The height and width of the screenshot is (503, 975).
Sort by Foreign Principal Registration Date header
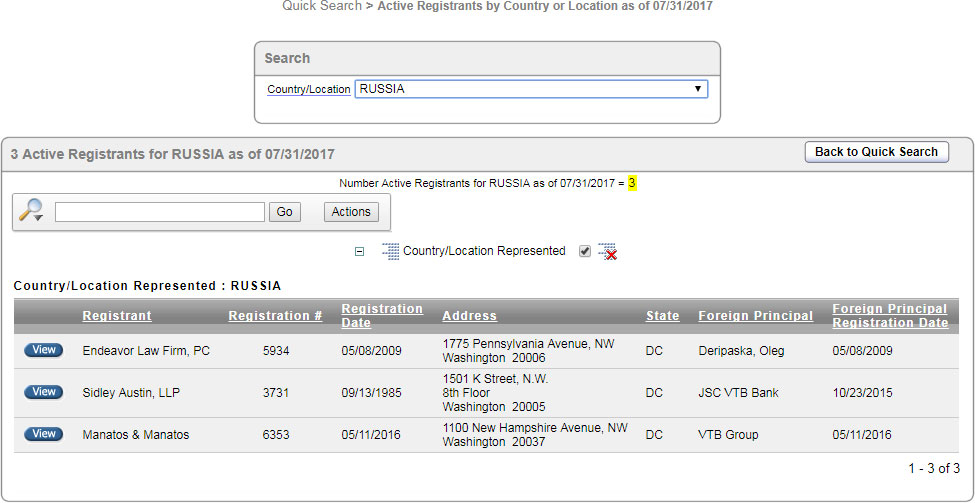coord(889,316)
